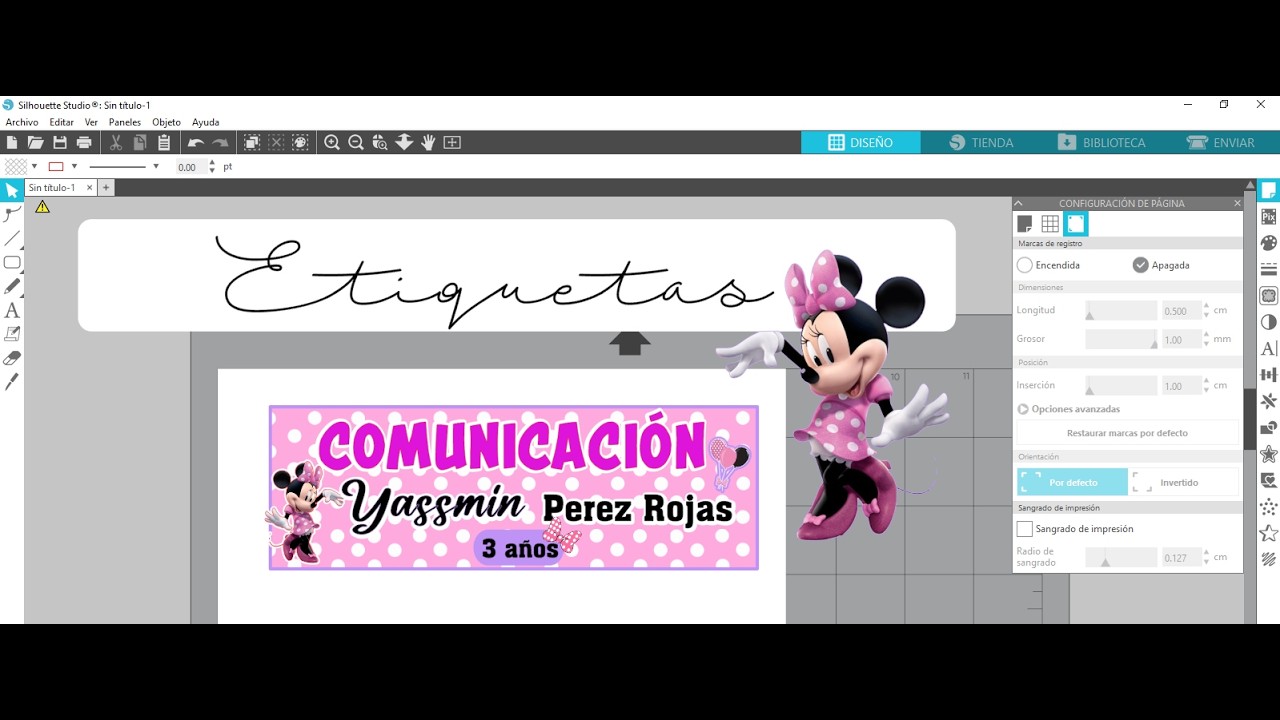Switch to the BIBLIOTECA tab
This screenshot has height=720, width=1280.
click(1101, 143)
